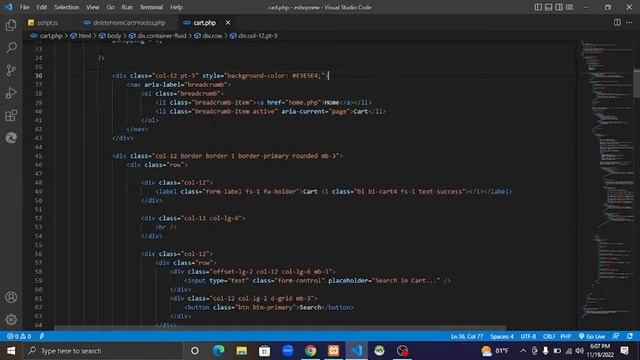640x360 pixels.
Task: Click the feedback icon in status bar
Action: tap(616, 336)
